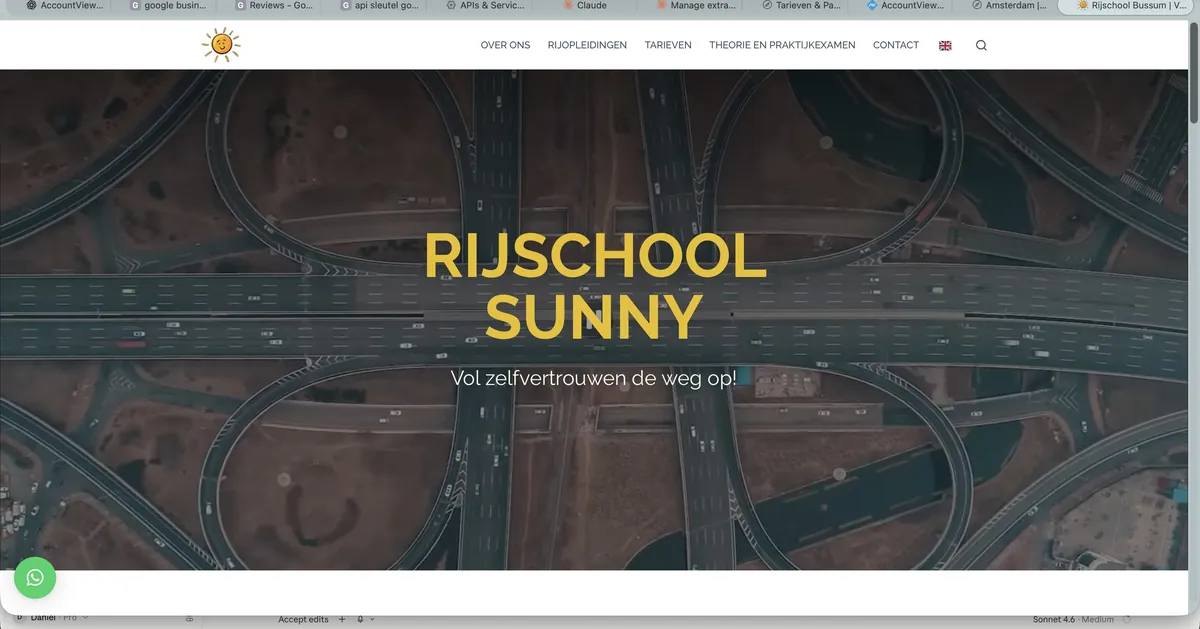Switch to the Amsterdam browser tab

[x=1010, y=5]
